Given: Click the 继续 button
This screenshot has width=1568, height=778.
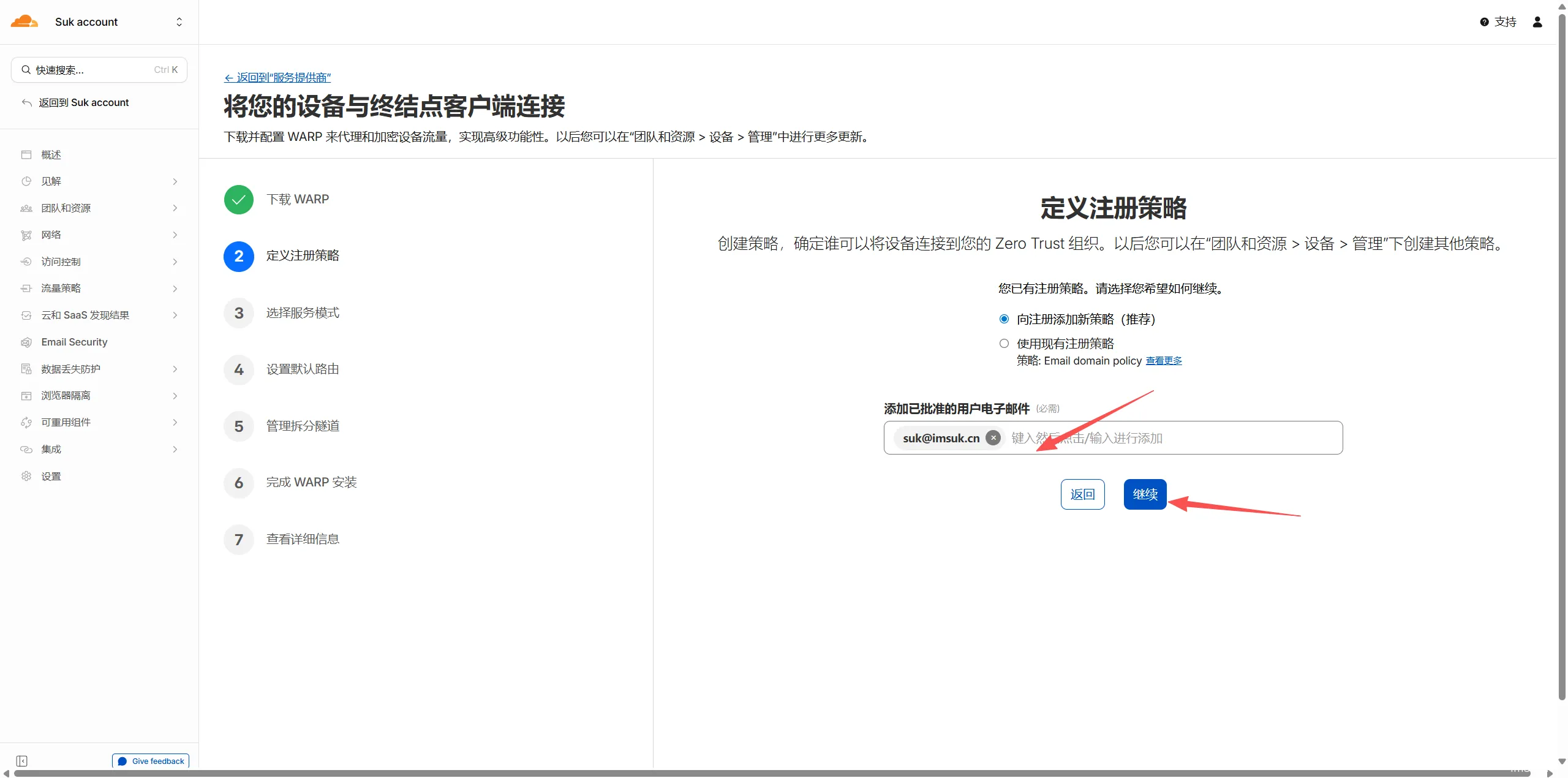Looking at the screenshot, I should pyautogui.click(x=1145, y=494).
